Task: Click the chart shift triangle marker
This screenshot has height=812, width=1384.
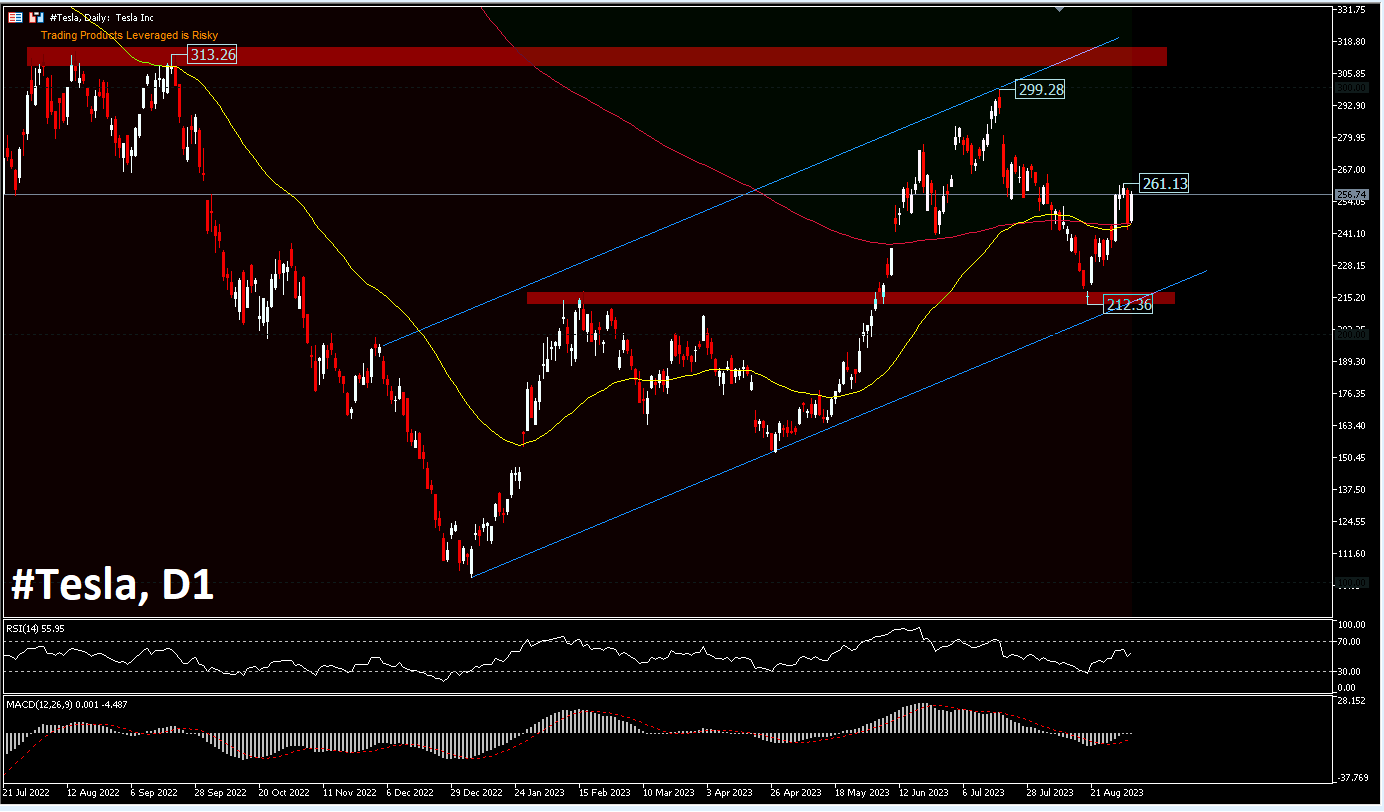Action: click(x=1059, y=9)
